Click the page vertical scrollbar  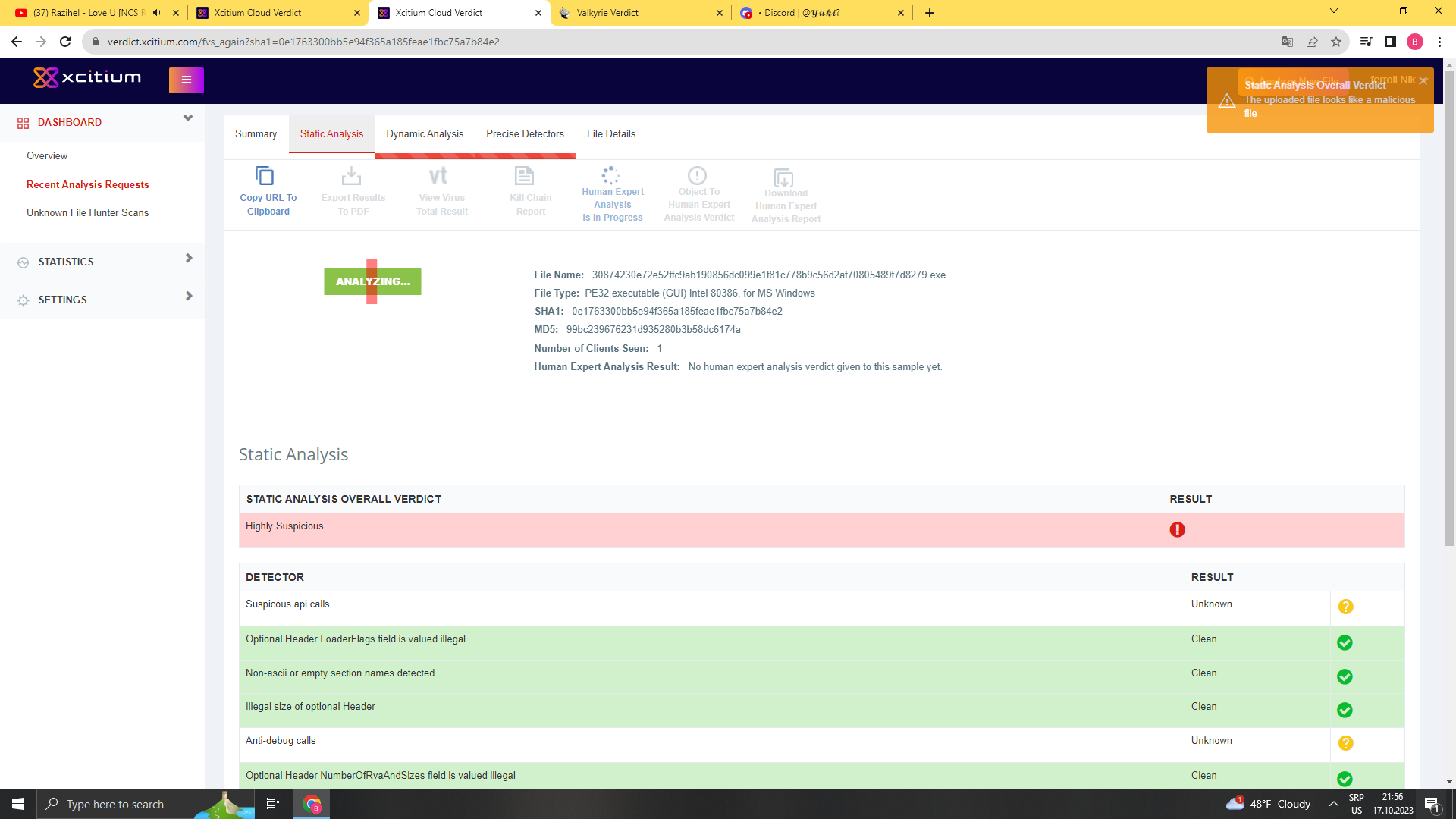1449,303
